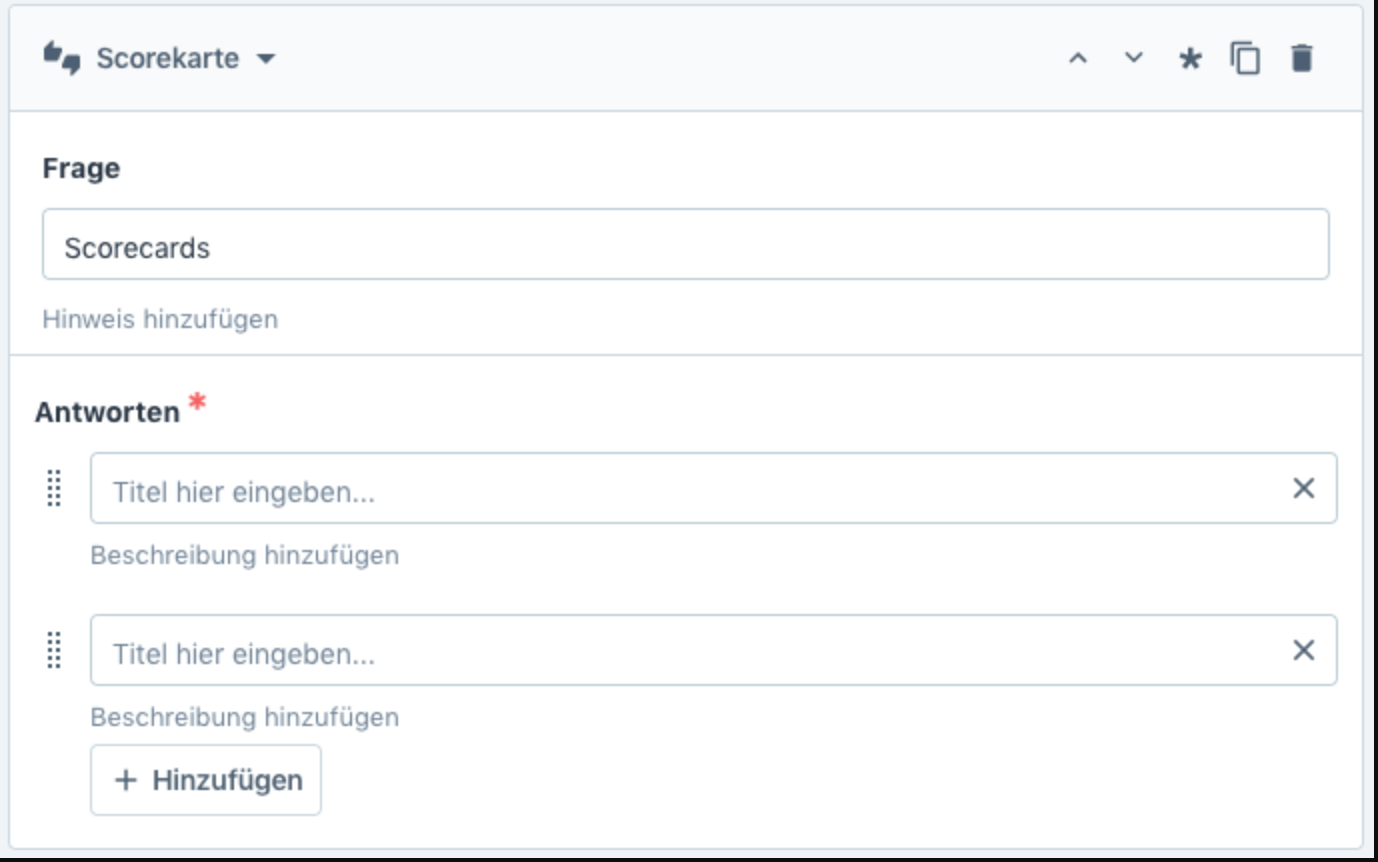Move the question down with the chevron

pos(1133,58)
